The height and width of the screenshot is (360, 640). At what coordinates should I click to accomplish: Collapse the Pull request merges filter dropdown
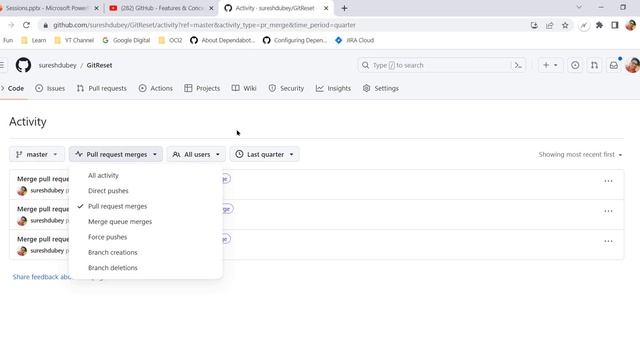point(116,154)
